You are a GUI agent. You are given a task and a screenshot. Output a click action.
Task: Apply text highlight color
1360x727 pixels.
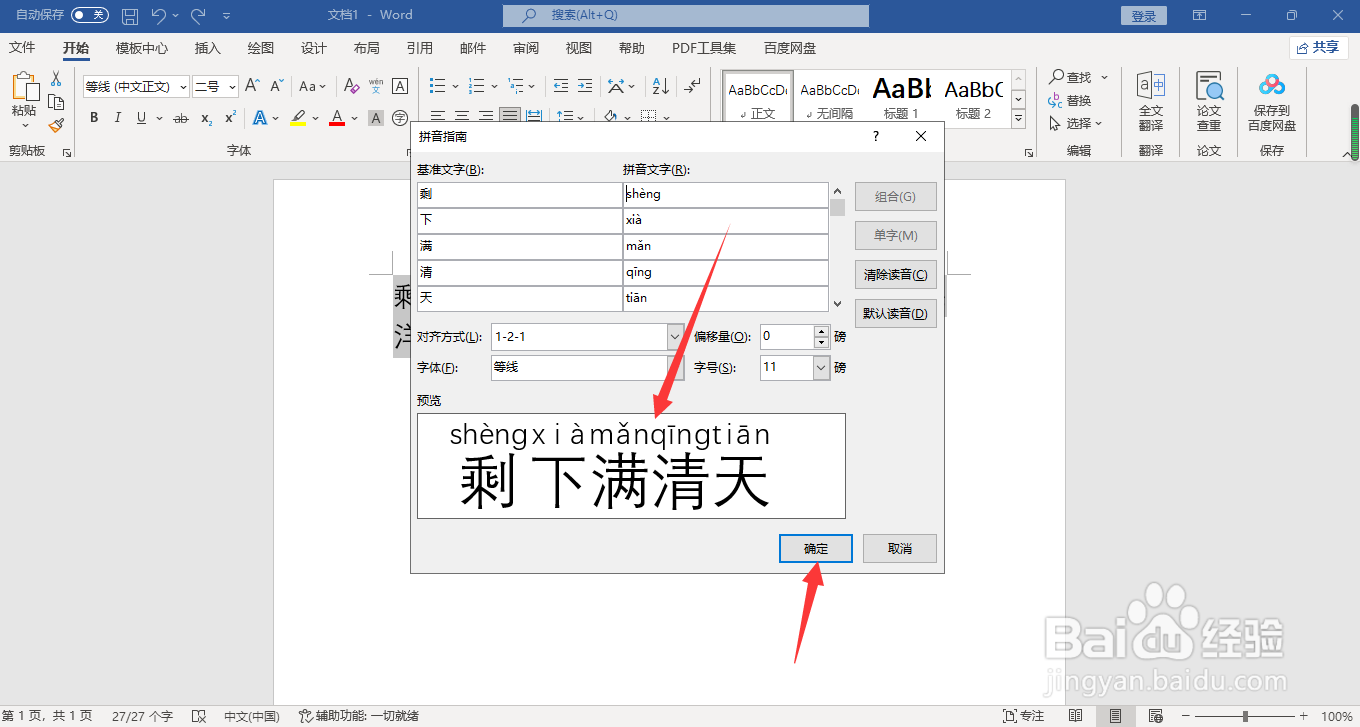tap(297, 117)
